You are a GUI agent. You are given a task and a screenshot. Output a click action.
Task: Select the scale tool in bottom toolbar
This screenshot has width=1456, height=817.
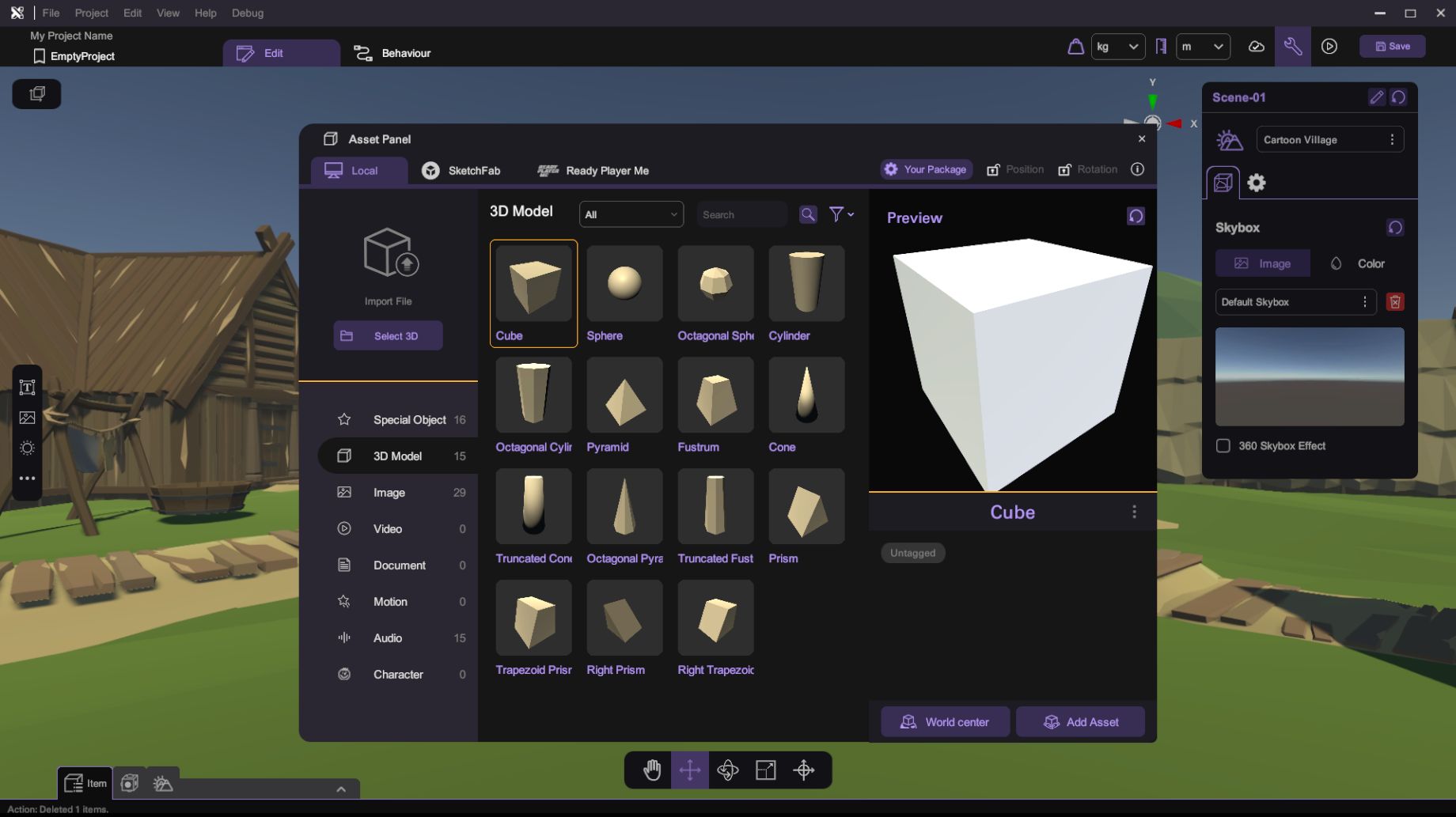766,770
